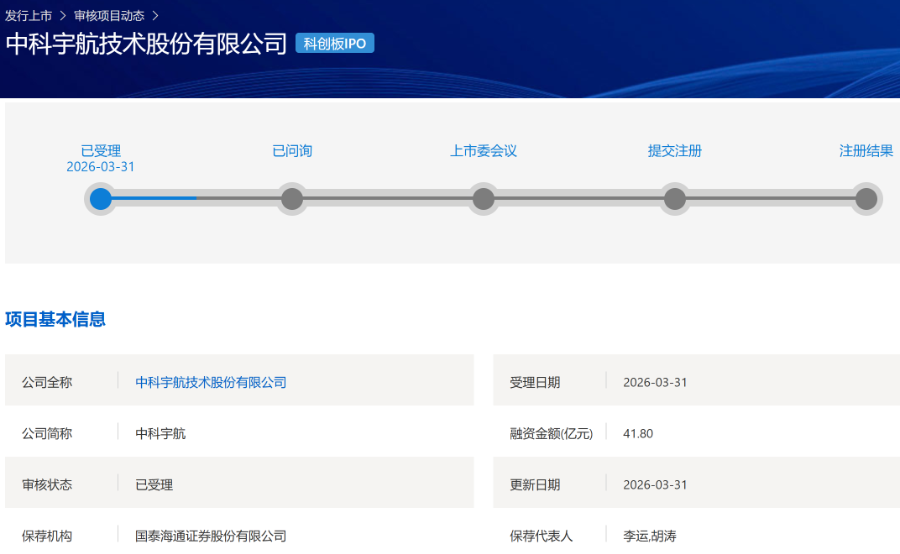Select the 注册结果 stage label

[x=866, y=151]
